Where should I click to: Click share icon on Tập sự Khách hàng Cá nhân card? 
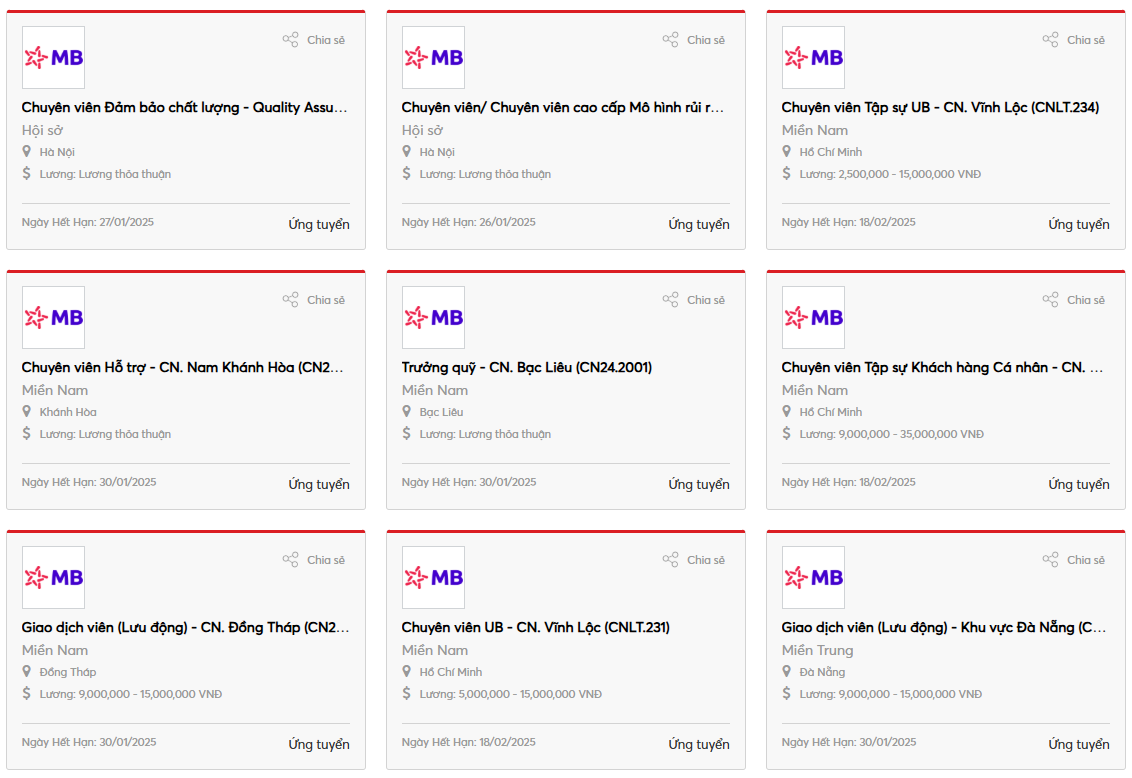click(x=1050, y=300)
